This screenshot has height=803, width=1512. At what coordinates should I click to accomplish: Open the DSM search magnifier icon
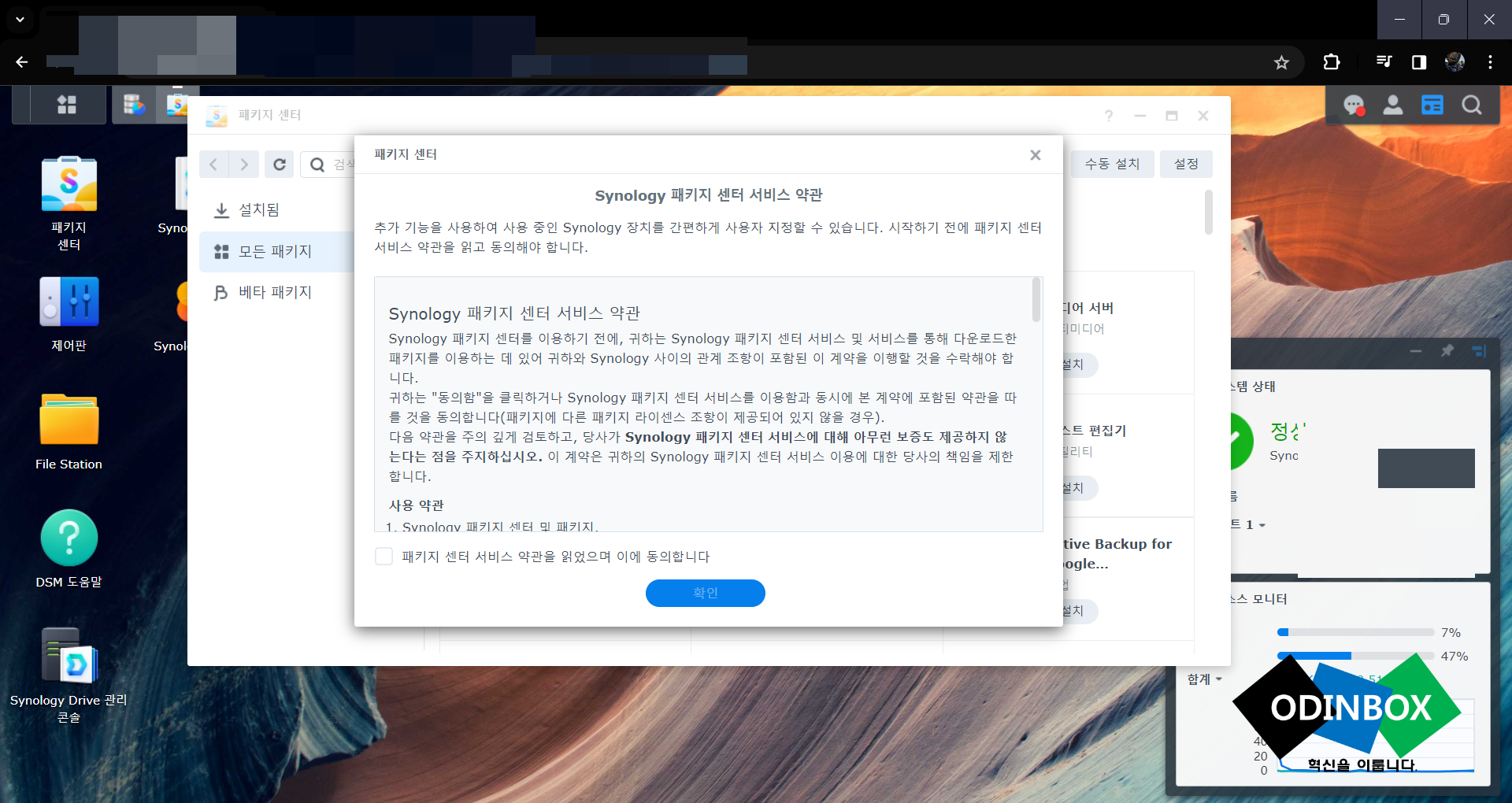[x=1472, y=105]
